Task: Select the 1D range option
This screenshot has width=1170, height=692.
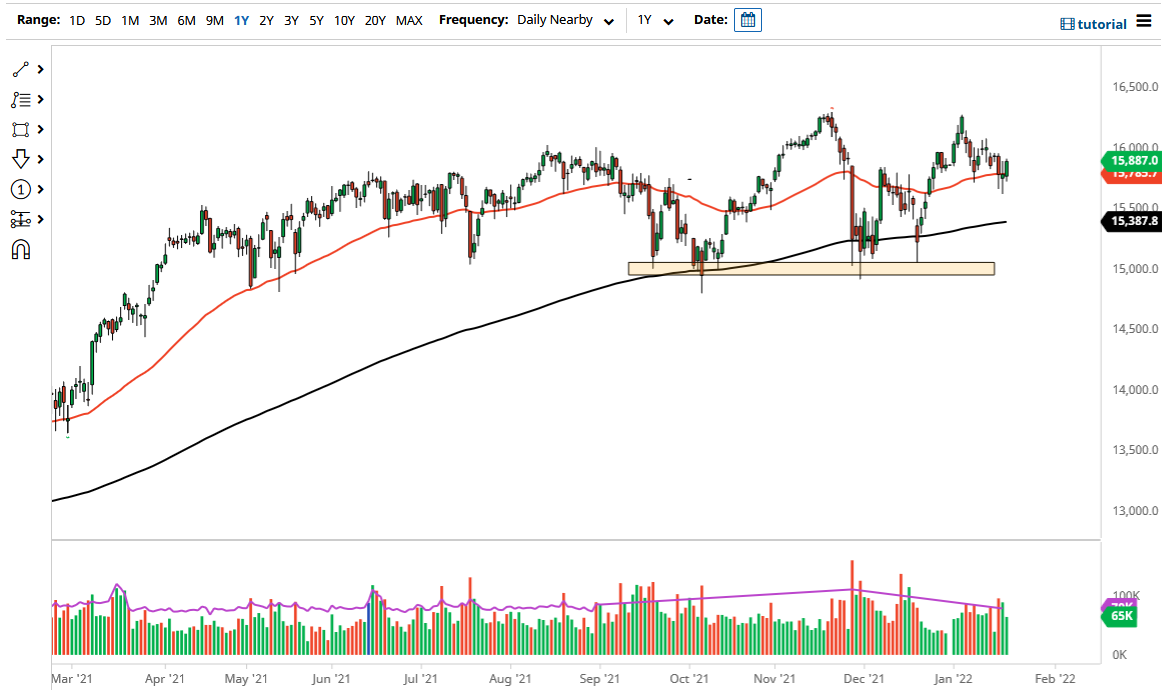Action: click(77, 19)
